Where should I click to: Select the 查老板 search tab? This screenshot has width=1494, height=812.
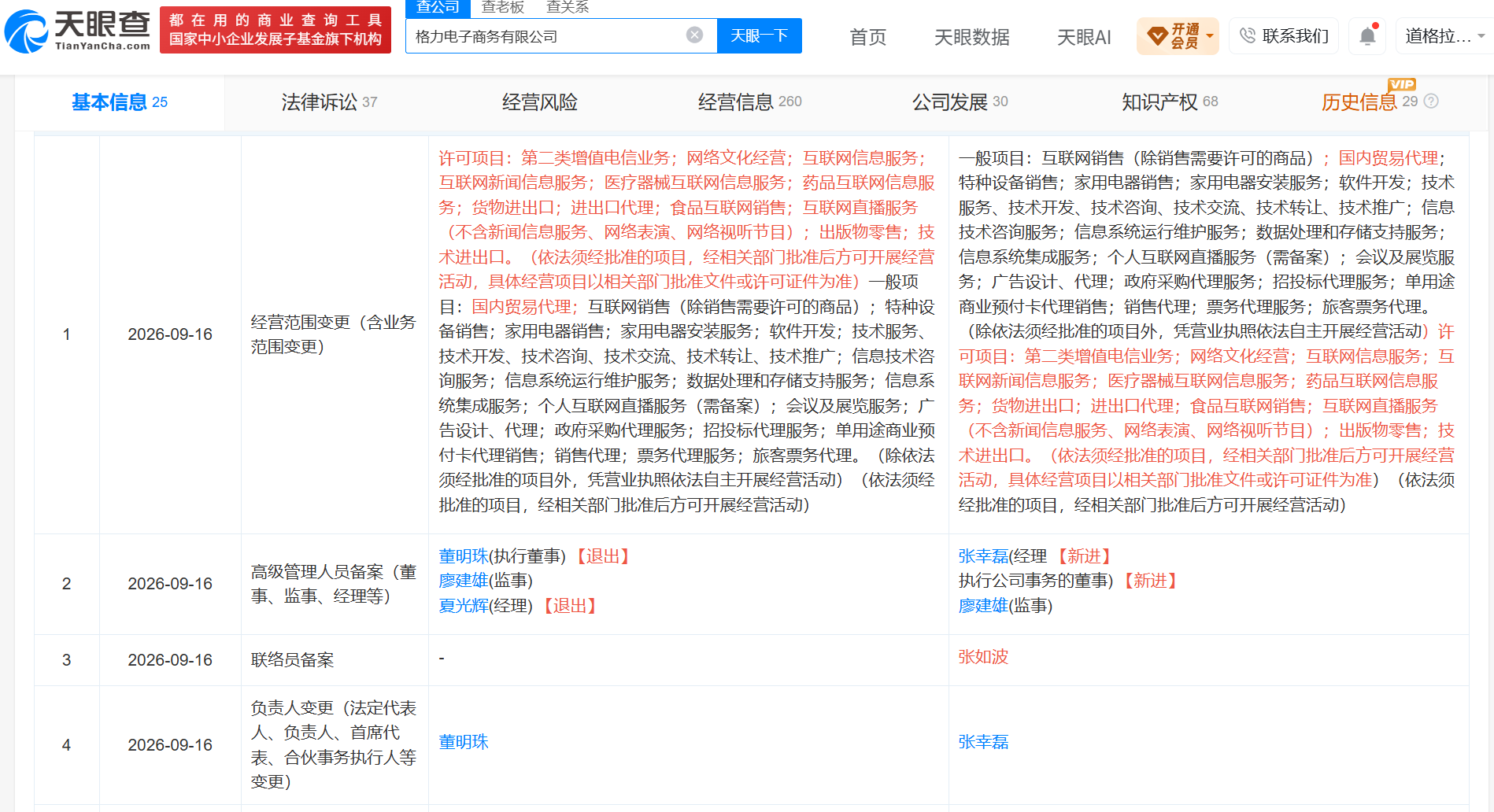click(503, 8)
